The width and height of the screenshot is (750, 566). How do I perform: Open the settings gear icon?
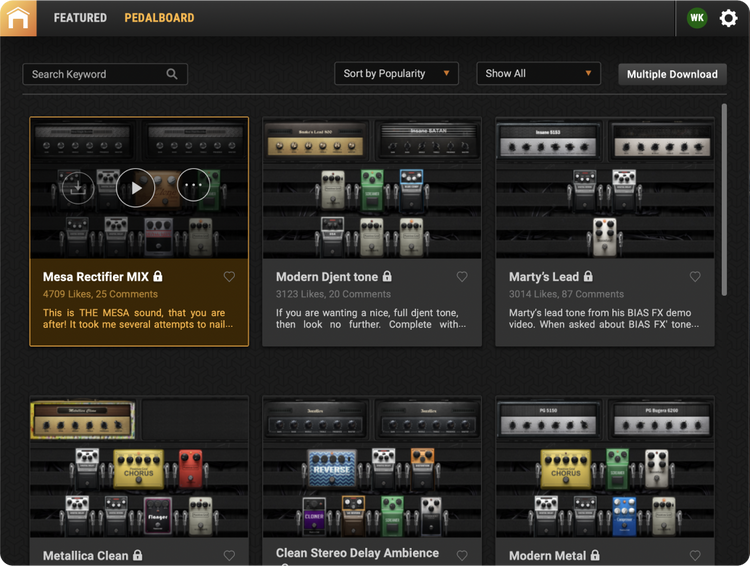tap(728, 18)
